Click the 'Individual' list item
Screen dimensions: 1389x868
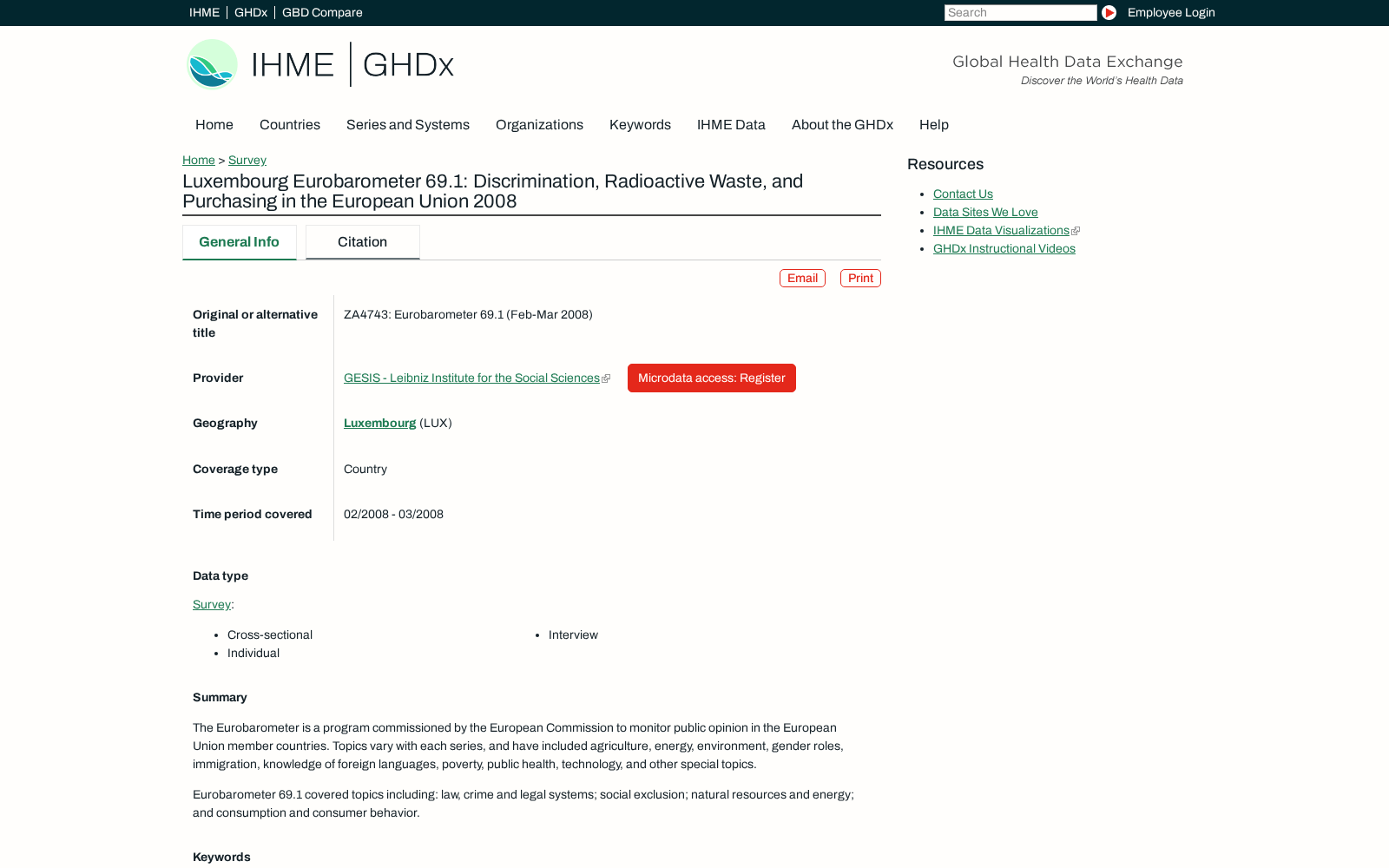(253, 654)
